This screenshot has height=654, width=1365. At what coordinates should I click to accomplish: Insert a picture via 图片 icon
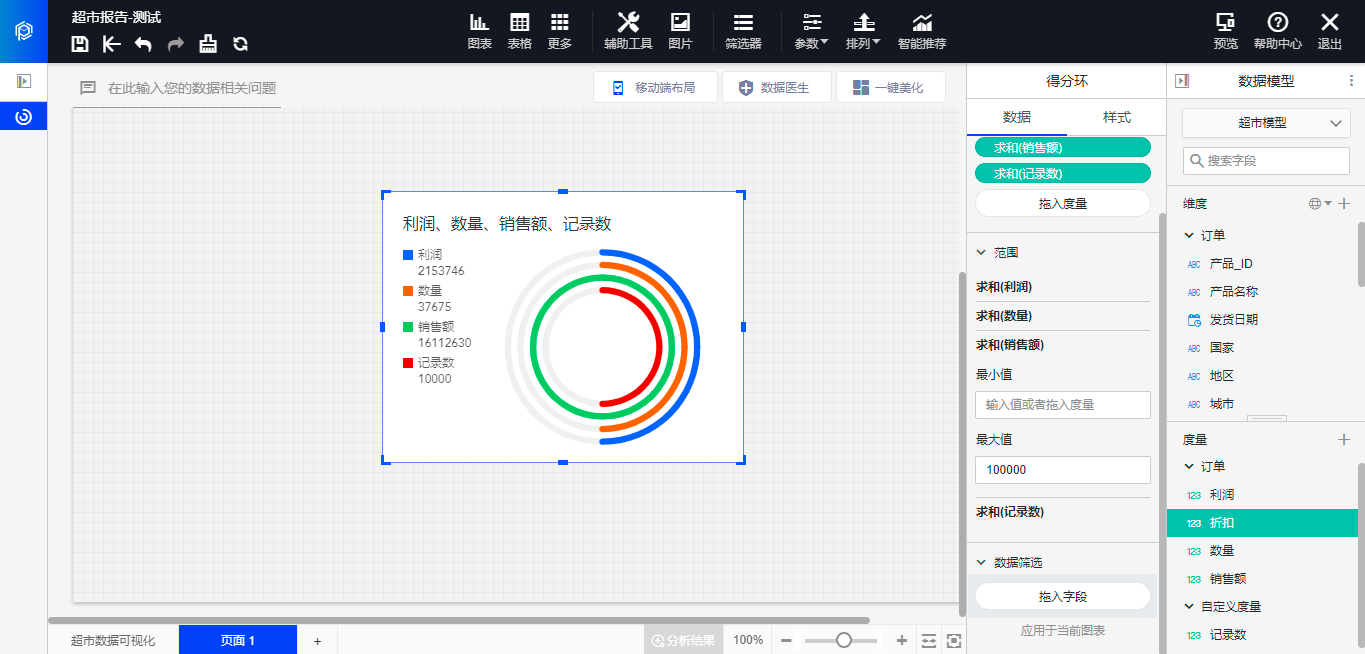coord(680,31)
